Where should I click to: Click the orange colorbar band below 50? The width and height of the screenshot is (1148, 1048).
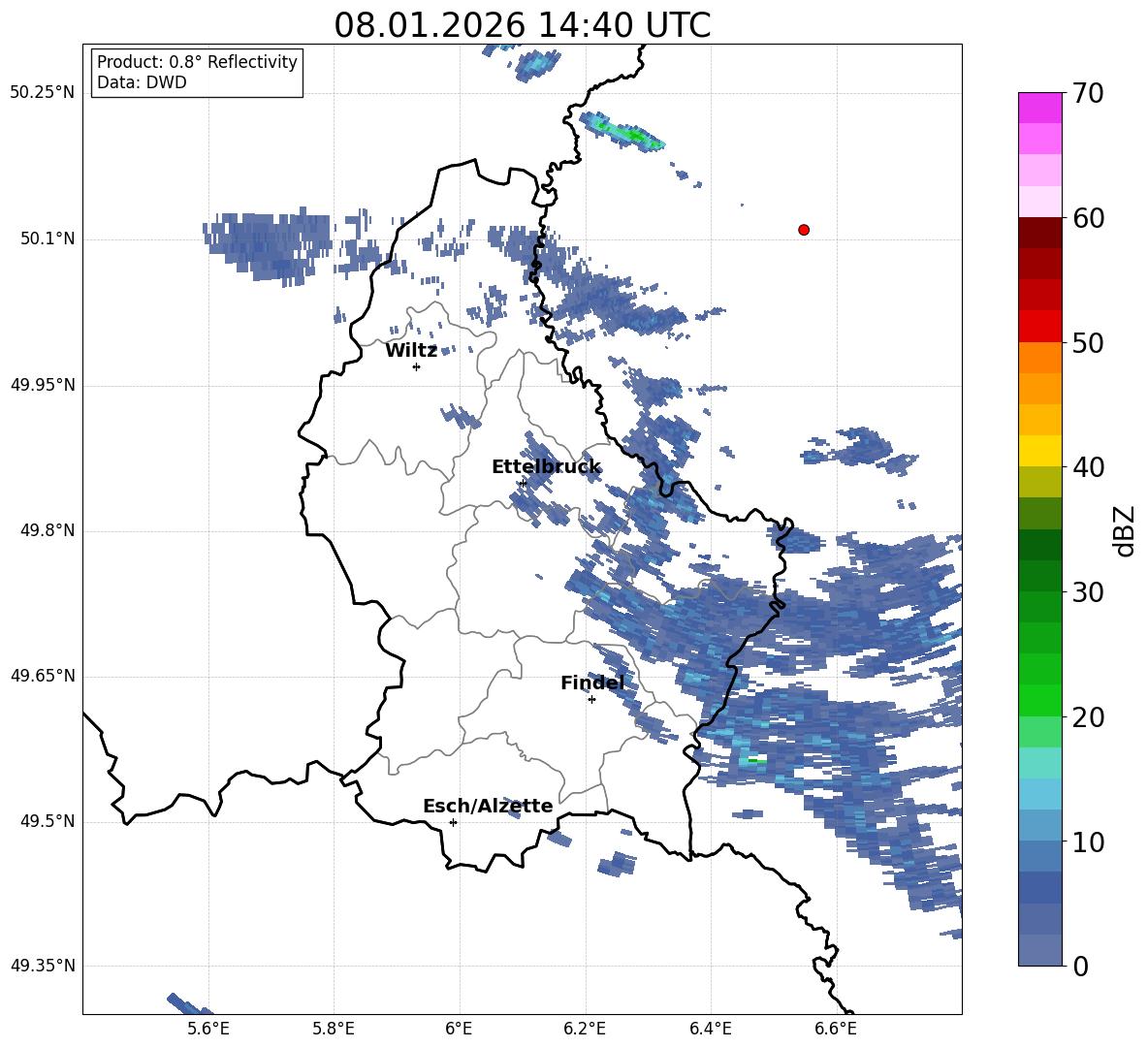click(x=1039, y=358)
